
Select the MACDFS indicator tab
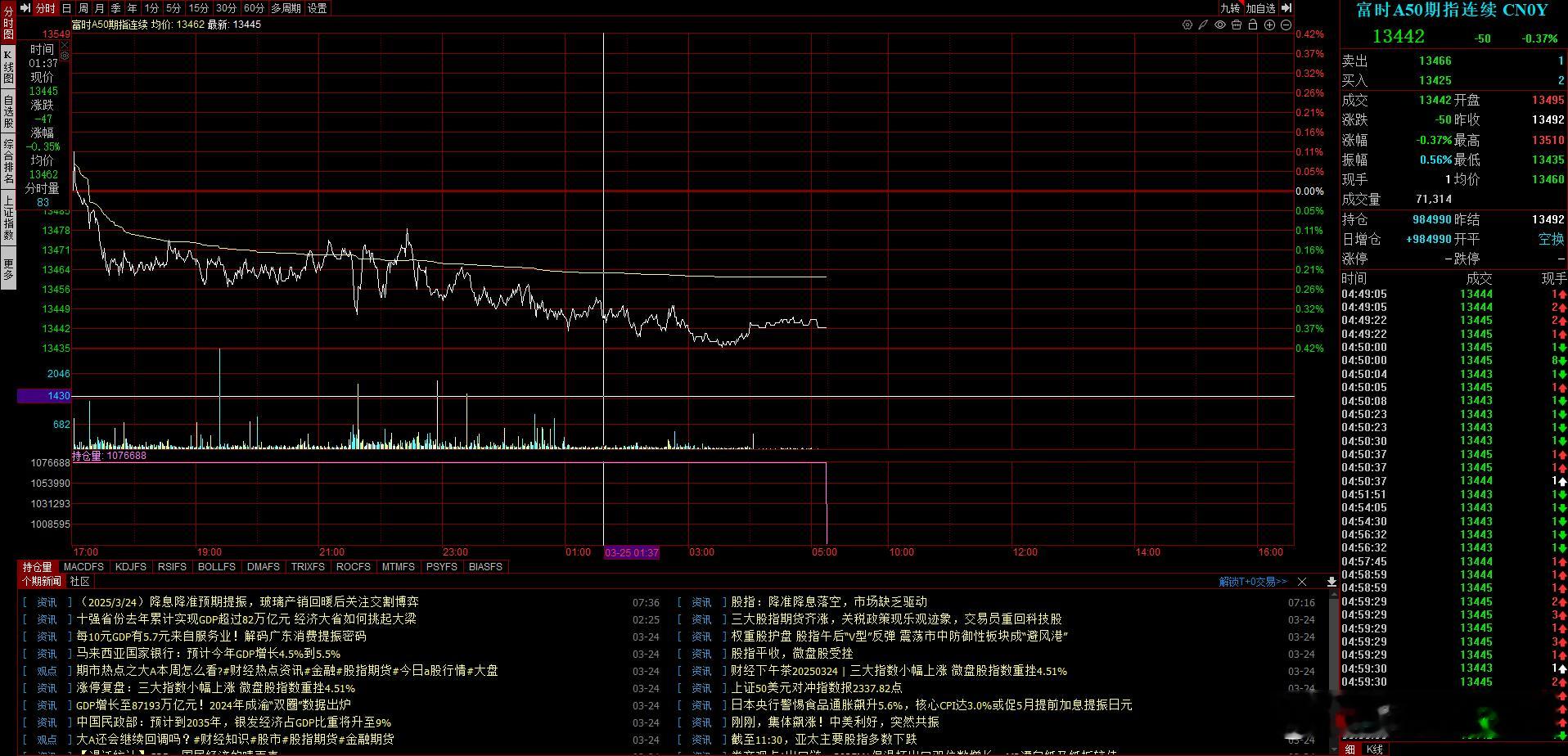pos(83,566)
